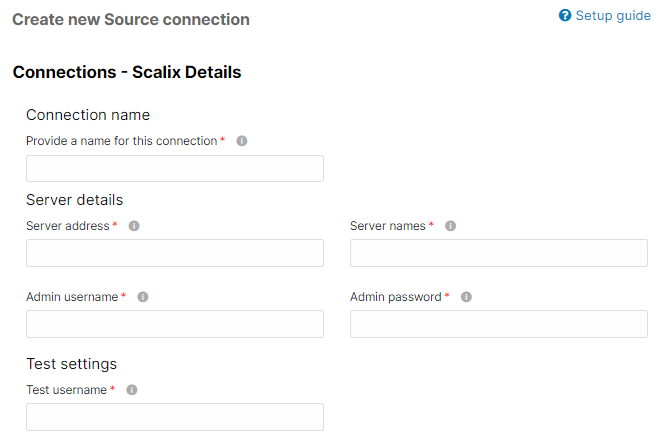Click the "Admin username" field label
This screenshot has height=445, width=660.
point(72,297)
